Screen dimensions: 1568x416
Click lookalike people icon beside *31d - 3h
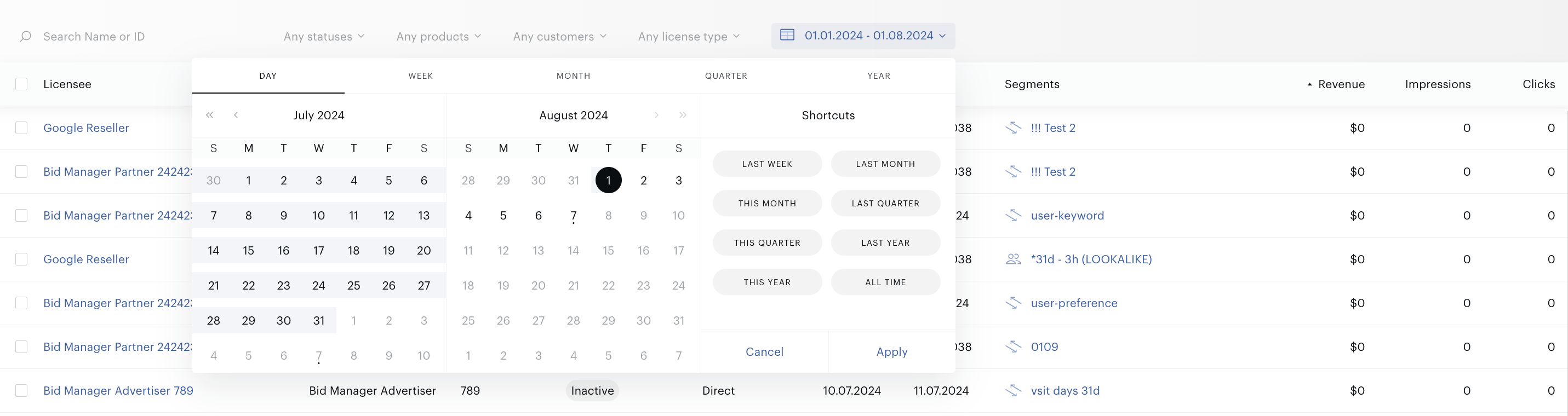pos(1014,259)
